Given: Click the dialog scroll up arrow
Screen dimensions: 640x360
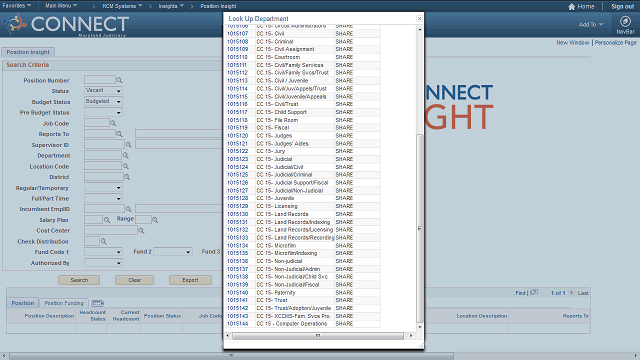Looking at the screenshot, I should (420, 29).
